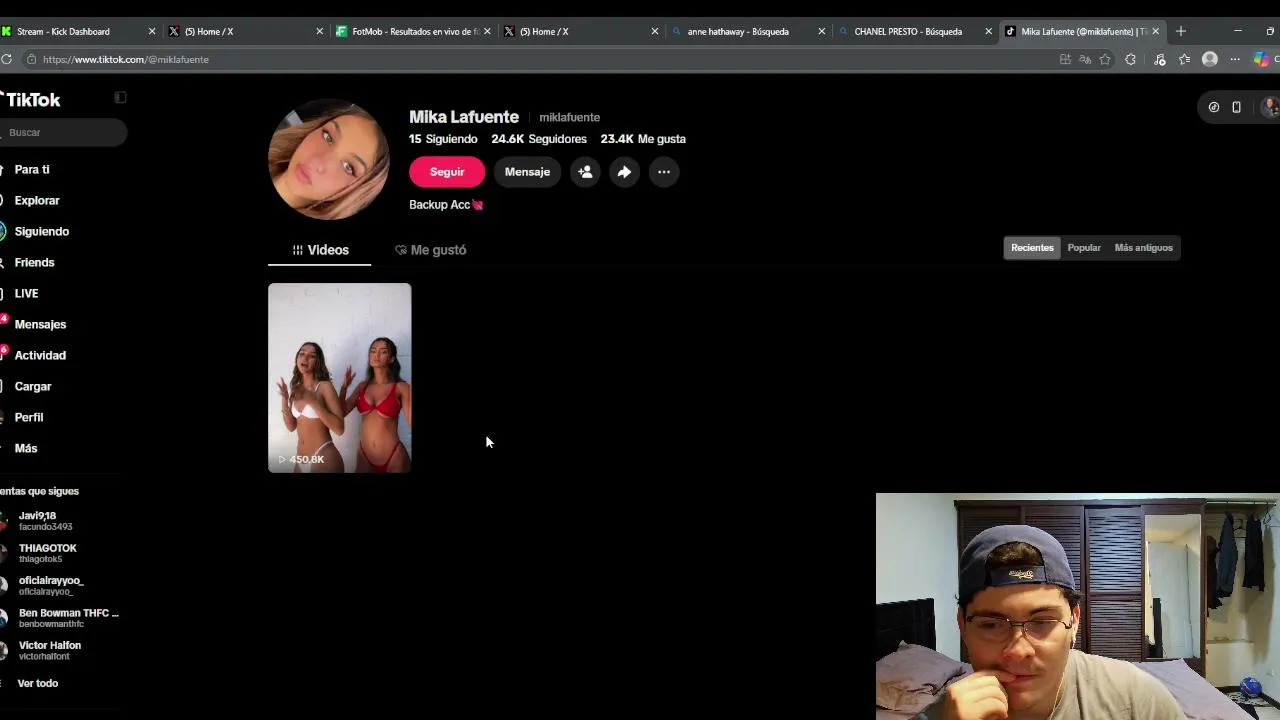This screenshot has width=1280, height=720.
Task: Close the CHANEL PRESTO search tab
Action: (989, 31)
